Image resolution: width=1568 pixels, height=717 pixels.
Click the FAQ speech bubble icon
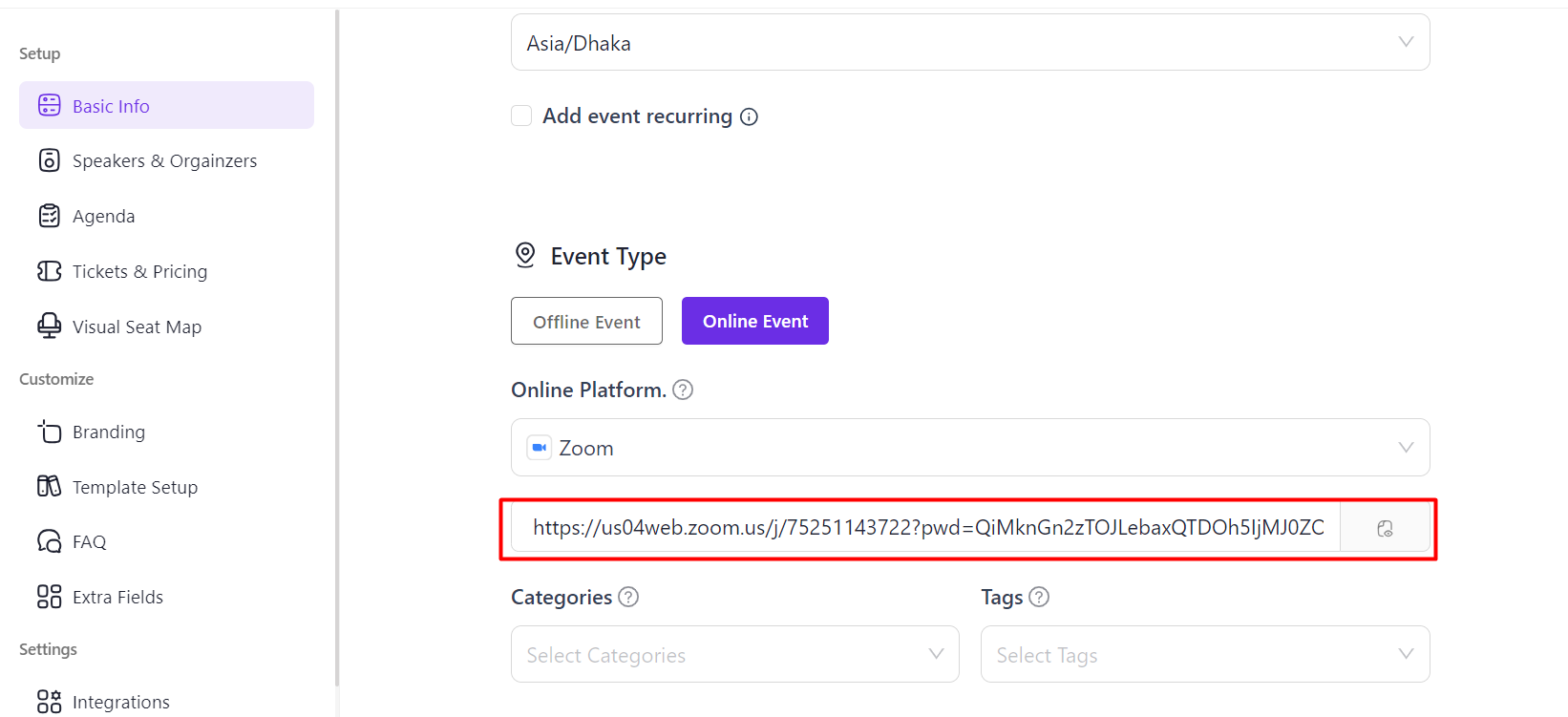tap(49, 540)
